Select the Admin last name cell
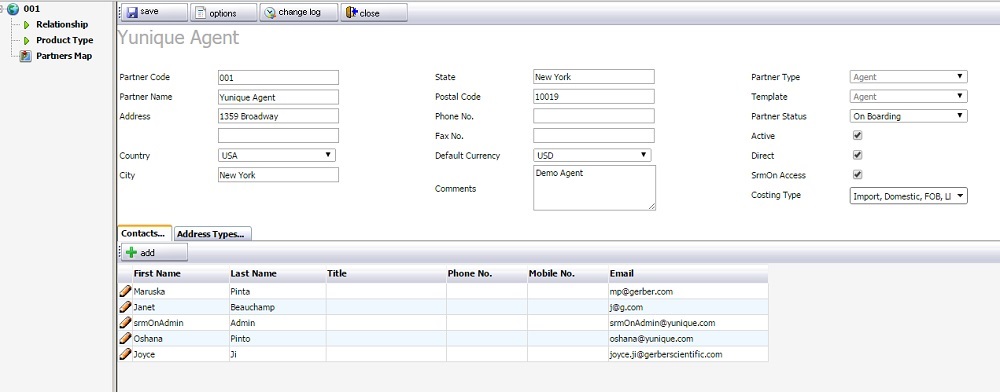The width and height of the screenshot is (1000, 392). click(x=277, y=323)
